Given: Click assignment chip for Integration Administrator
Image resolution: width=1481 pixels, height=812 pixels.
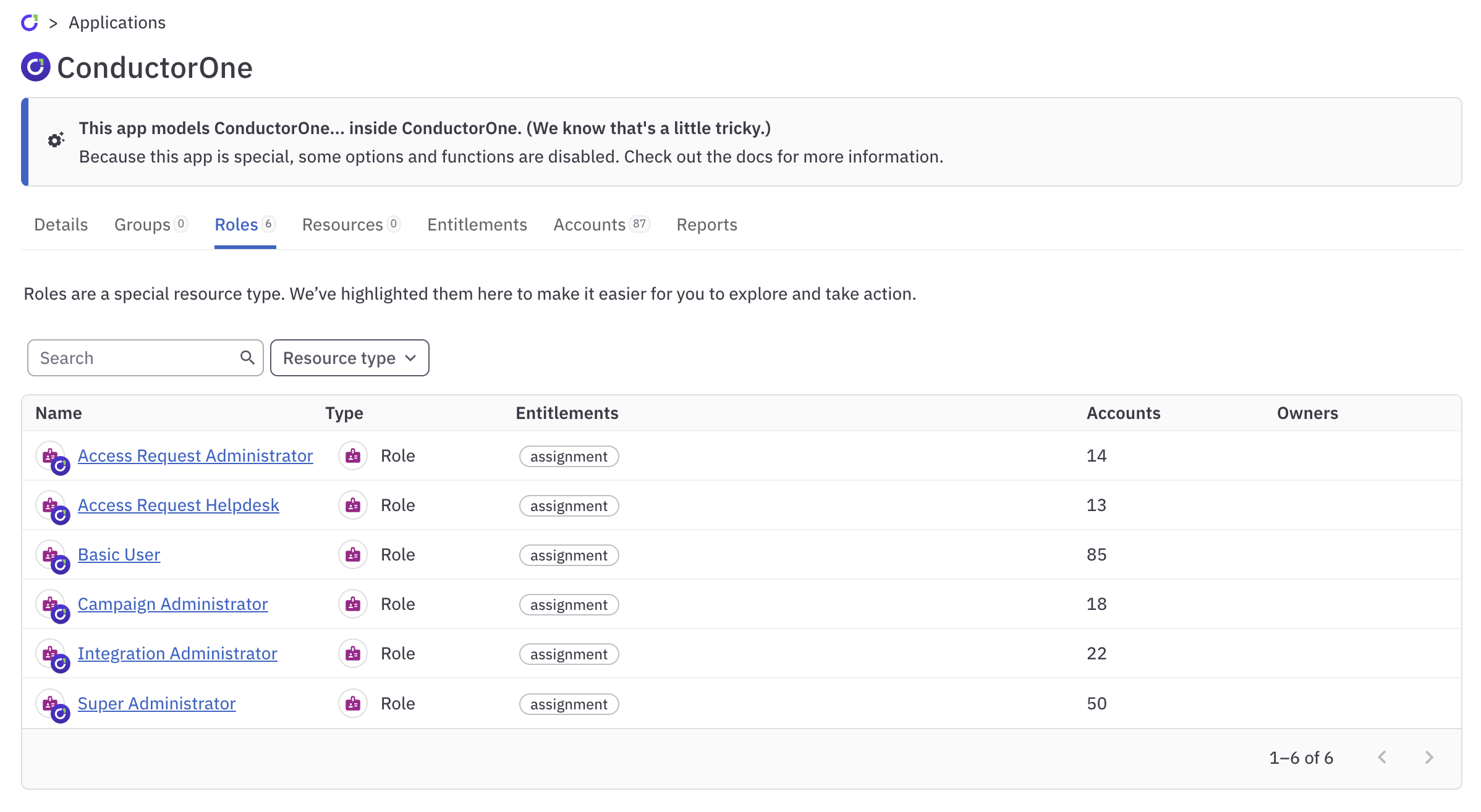Looking at the screenshot, I should click(x=569, y=654).
